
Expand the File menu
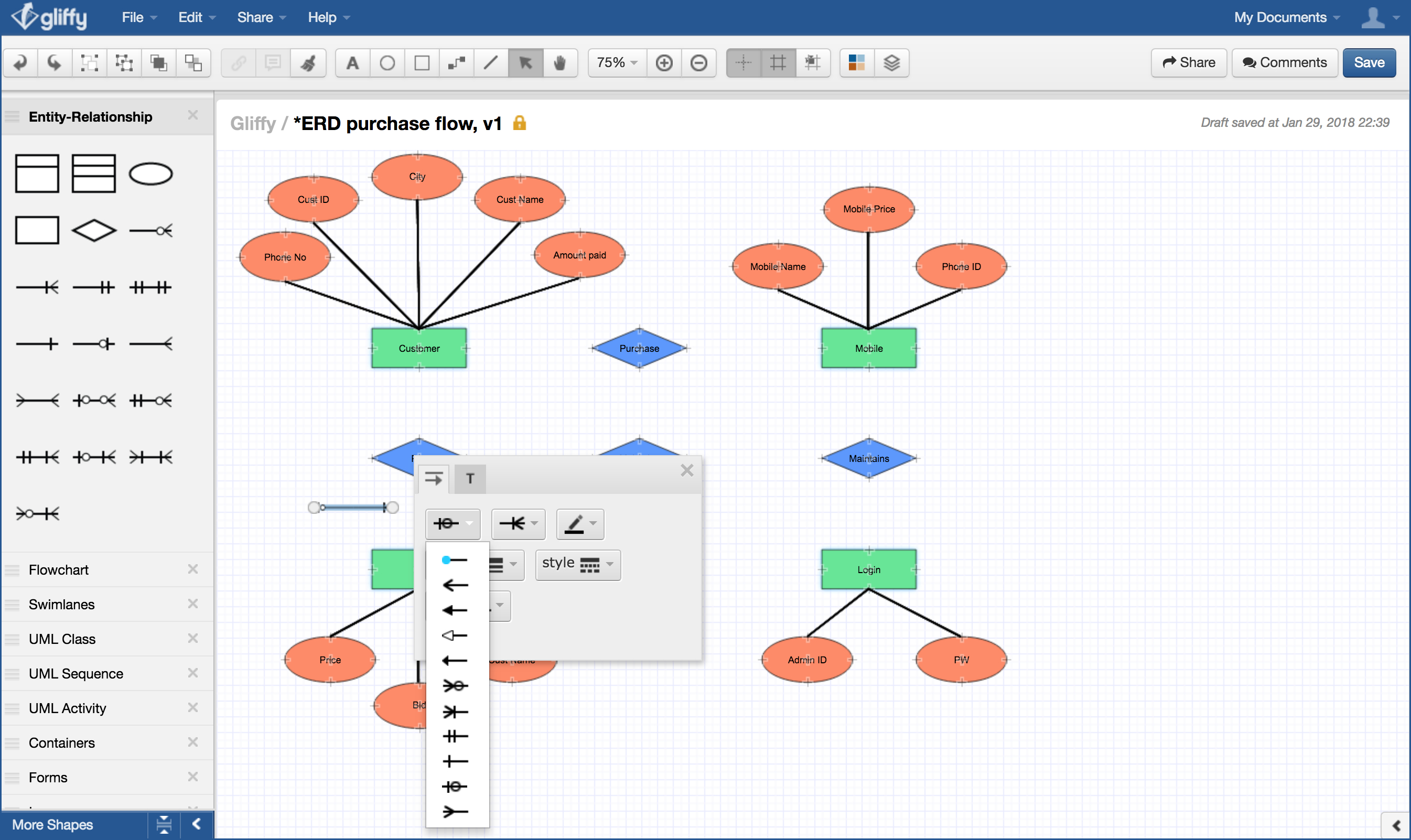(133, 17)
